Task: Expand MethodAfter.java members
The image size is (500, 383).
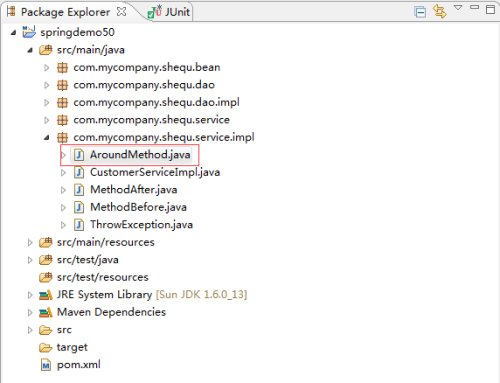Action: (63, 190)
